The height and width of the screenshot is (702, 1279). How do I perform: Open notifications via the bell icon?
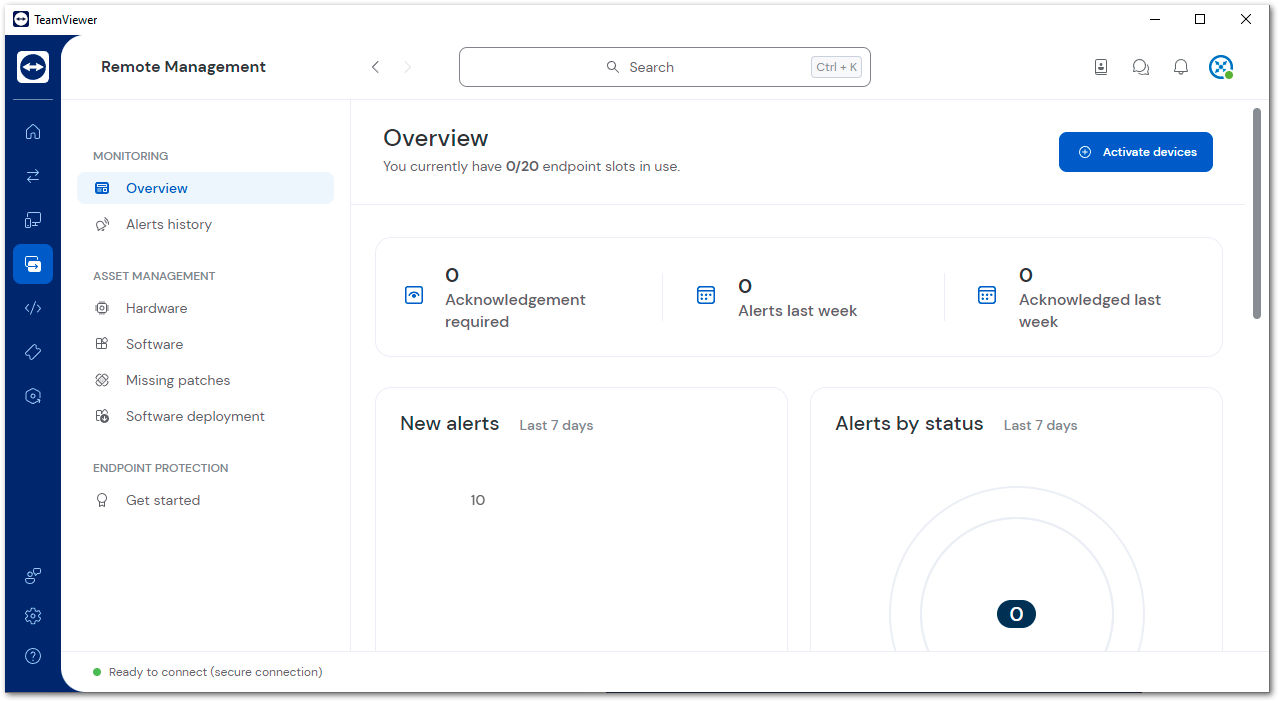click(1180, 66)
